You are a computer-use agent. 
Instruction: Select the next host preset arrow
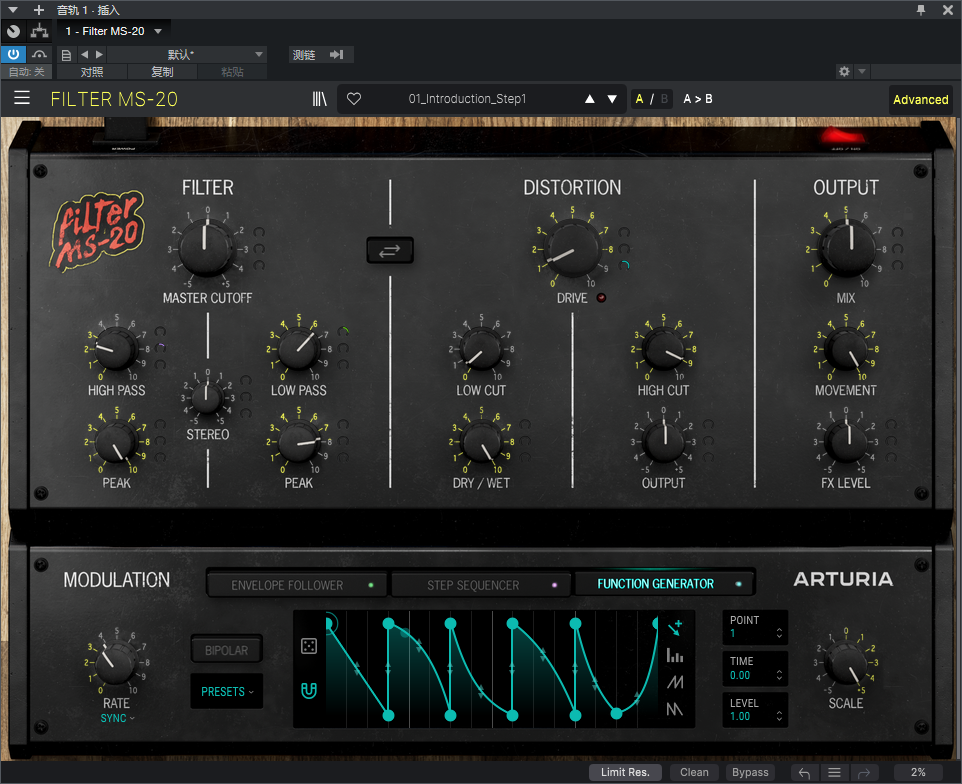pos(99,55)
